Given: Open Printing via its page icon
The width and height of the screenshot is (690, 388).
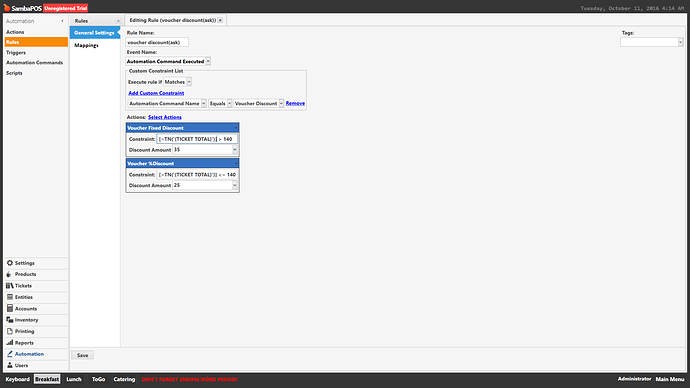Looking at the screenshot, I should coord(10,331).
